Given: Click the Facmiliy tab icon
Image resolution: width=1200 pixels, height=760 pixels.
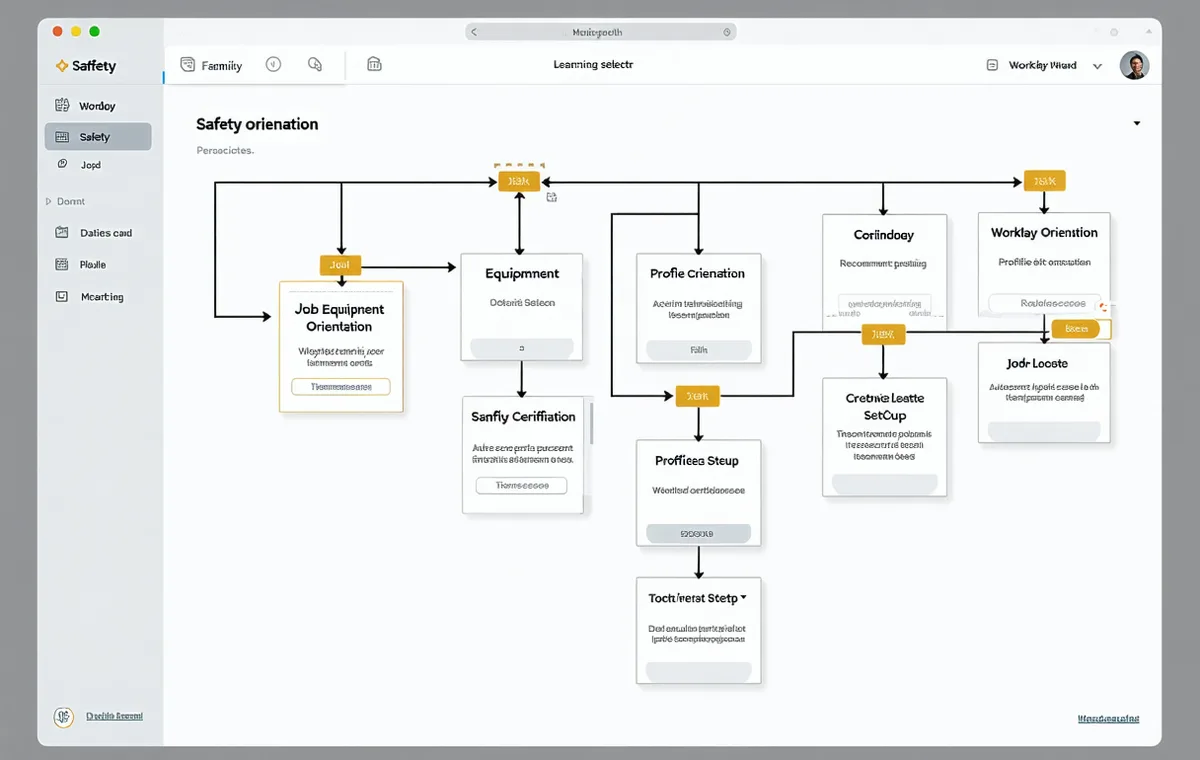Looking at the screenshot, I should pos(187,65).
